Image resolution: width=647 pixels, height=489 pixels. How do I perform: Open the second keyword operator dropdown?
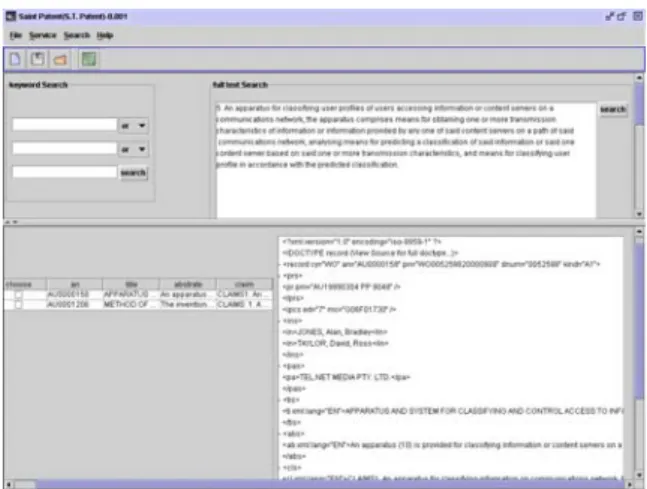pos(133,149)
